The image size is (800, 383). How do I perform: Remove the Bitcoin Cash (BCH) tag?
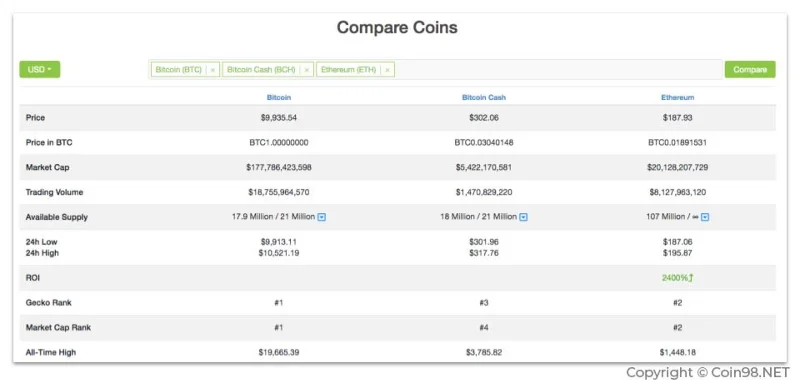pyautogui.click(x=306, y=70)
